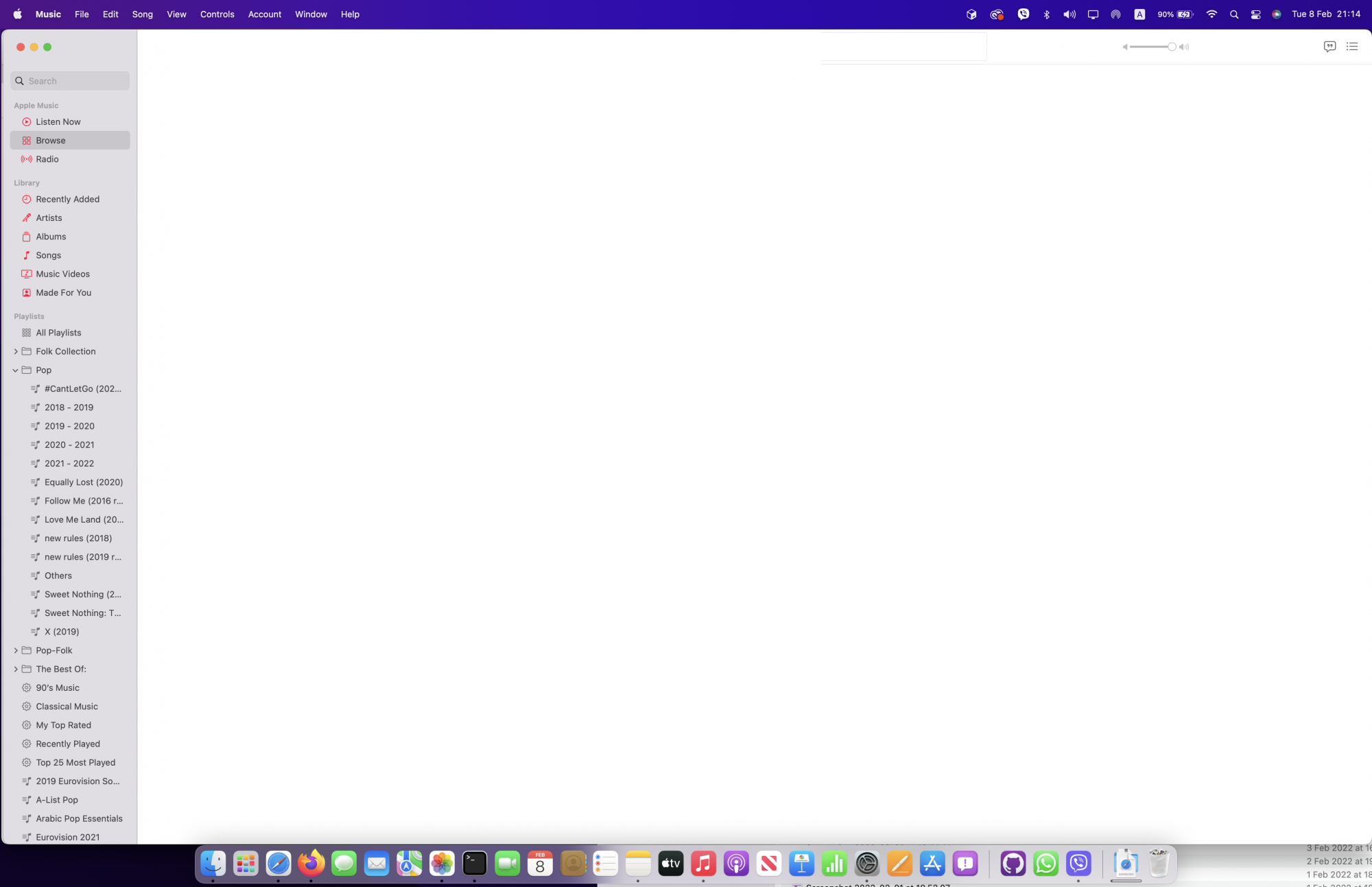Adjust the volume slider knob

tap(1172, 47)
